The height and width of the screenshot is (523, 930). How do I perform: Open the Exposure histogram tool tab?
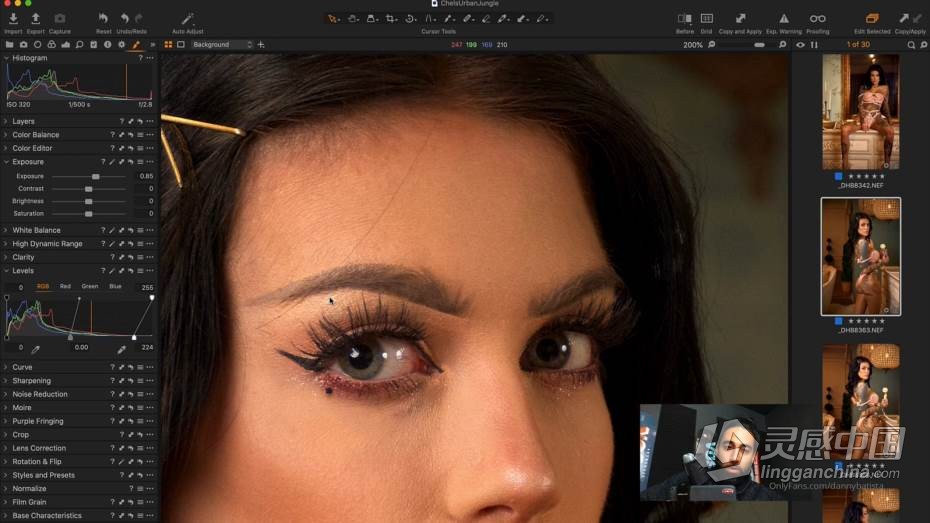[65, 44]
